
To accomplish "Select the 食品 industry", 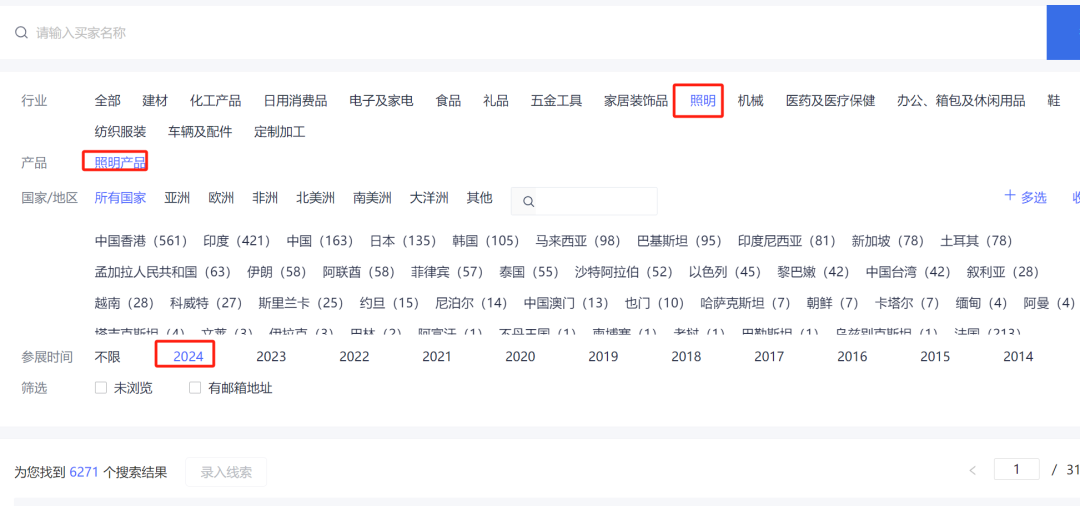I will [448, 101].
